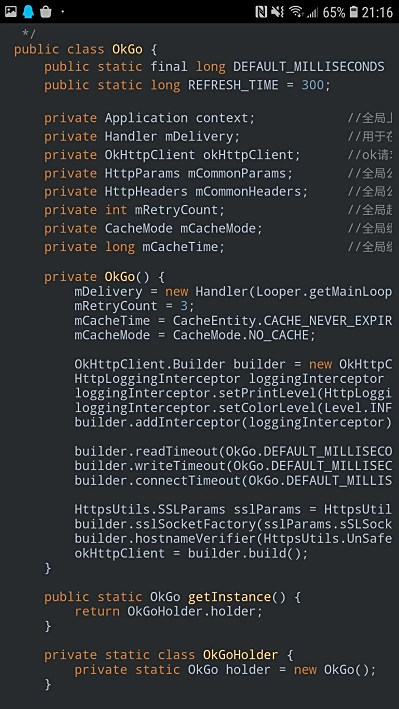Click the builder.readTimeout code line
The width and height of the screenshot is (399, 709).
coord(233,451)
